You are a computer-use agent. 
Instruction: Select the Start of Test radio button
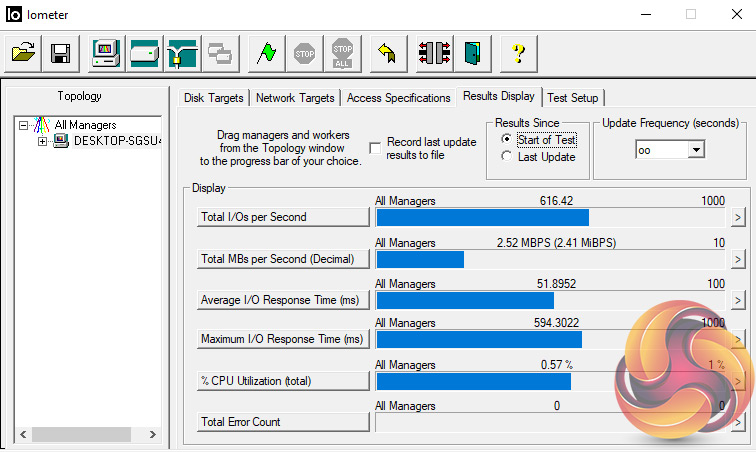tap(507, 140)
